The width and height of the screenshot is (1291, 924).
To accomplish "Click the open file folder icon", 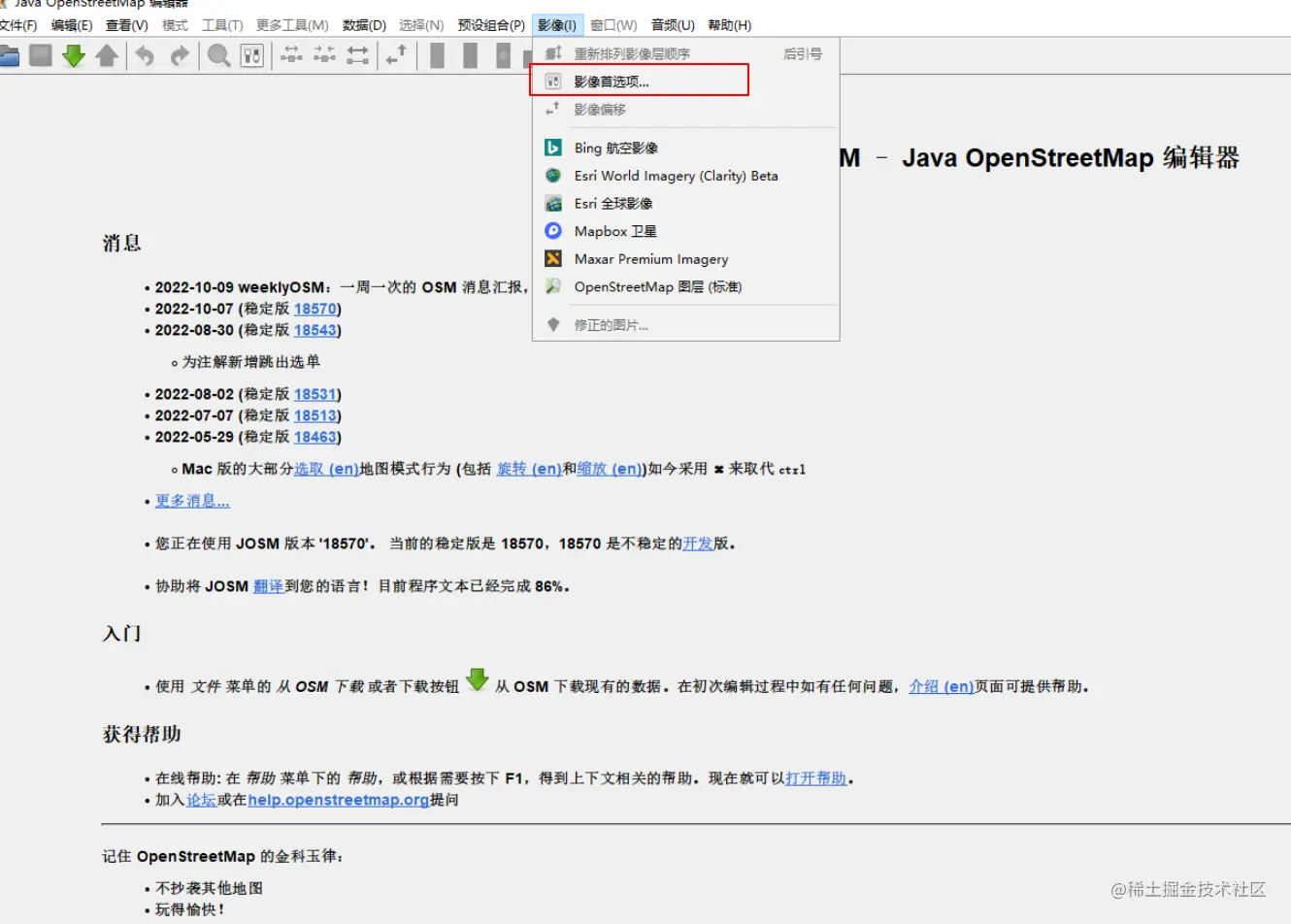I will tap(10, 55).
